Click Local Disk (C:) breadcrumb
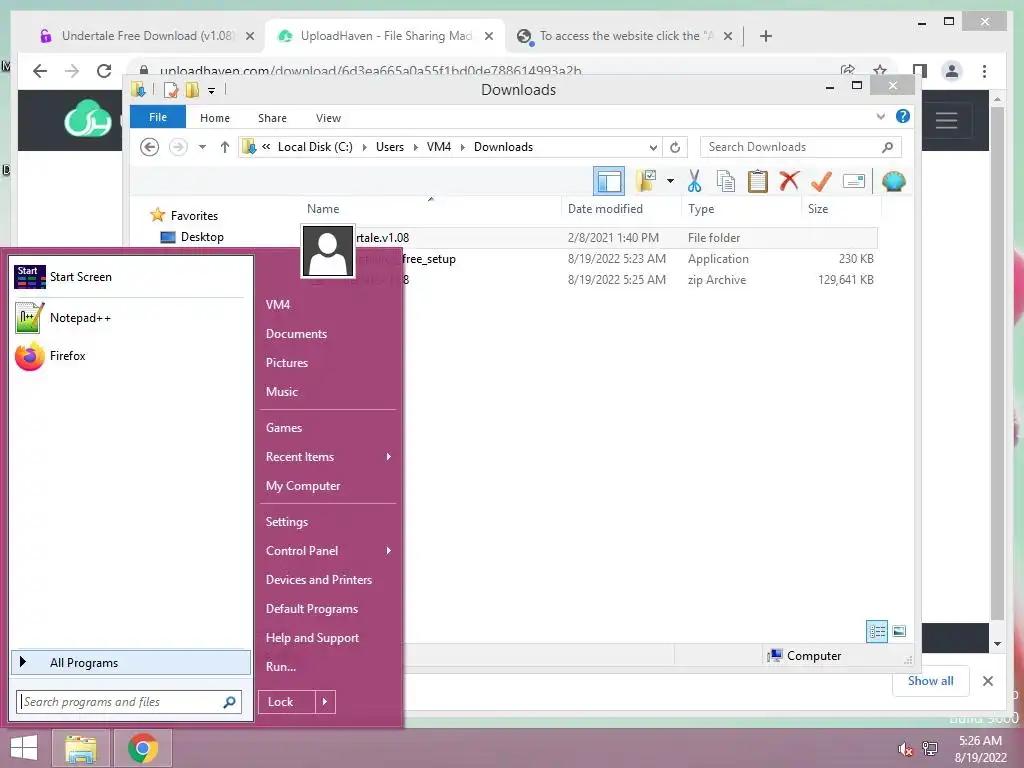The height and width of the screenshot is (768, 1024). tap(315, 147)
